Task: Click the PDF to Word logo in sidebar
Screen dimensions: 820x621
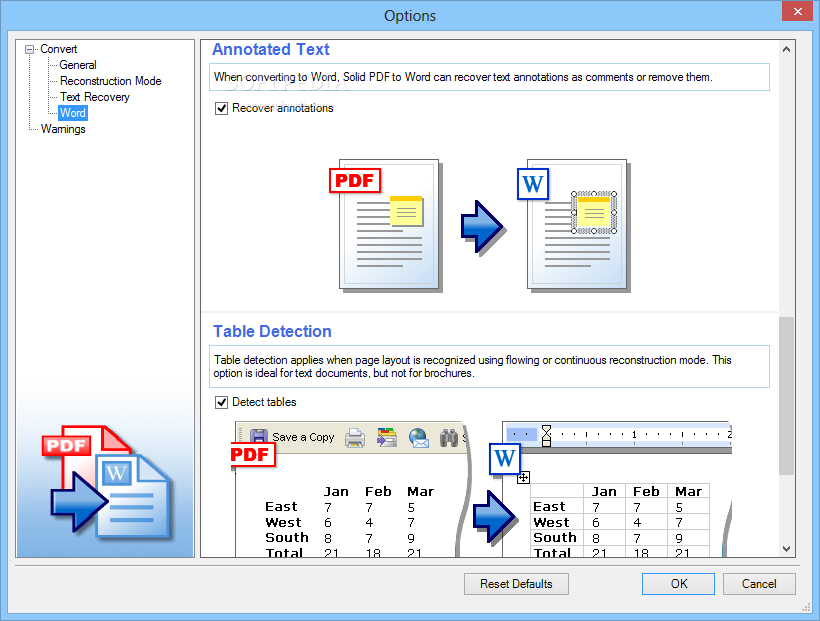Action: tap(107, 482)
